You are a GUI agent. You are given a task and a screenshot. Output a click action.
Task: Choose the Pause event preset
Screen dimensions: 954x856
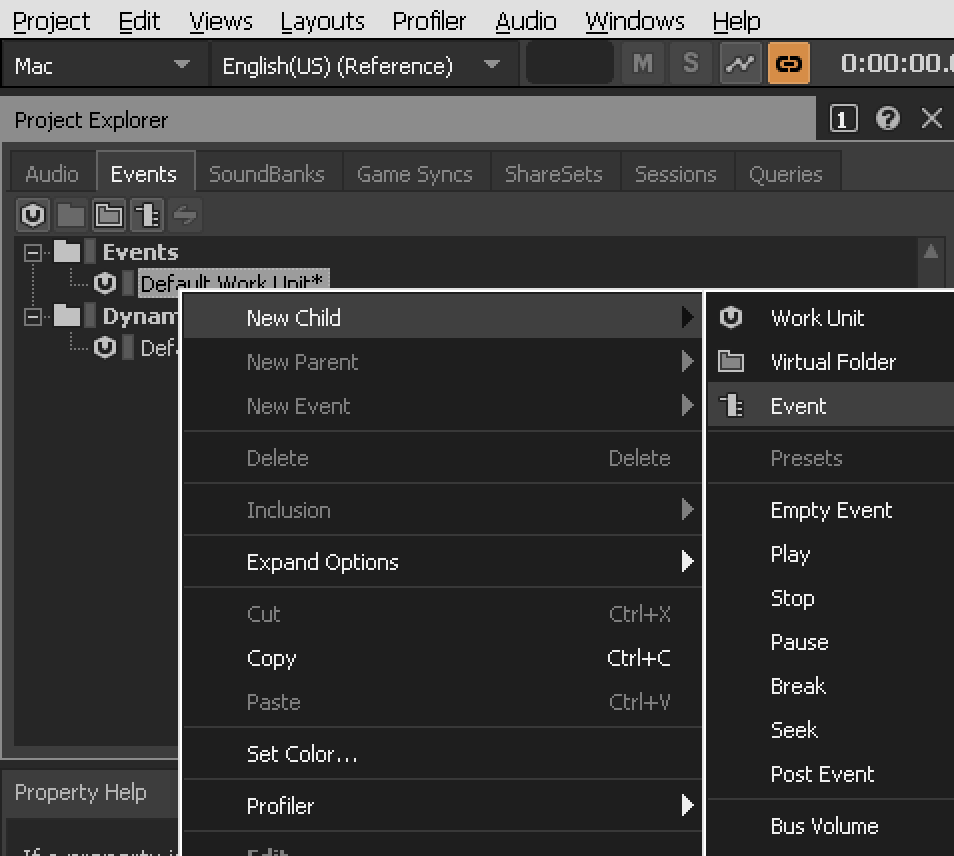point(830,642)
